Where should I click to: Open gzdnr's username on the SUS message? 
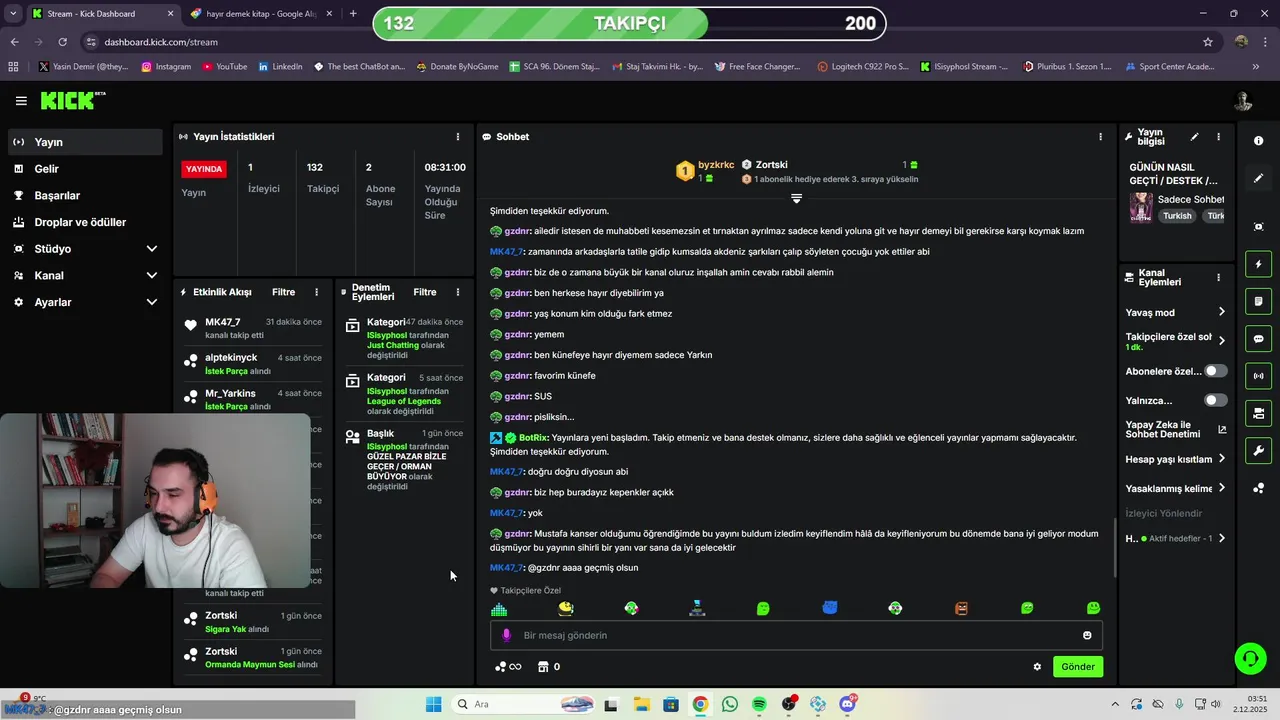(x=516, y=396)
